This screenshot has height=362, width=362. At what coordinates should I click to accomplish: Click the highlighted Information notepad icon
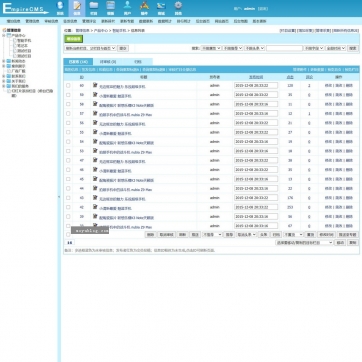pos(77,8)
